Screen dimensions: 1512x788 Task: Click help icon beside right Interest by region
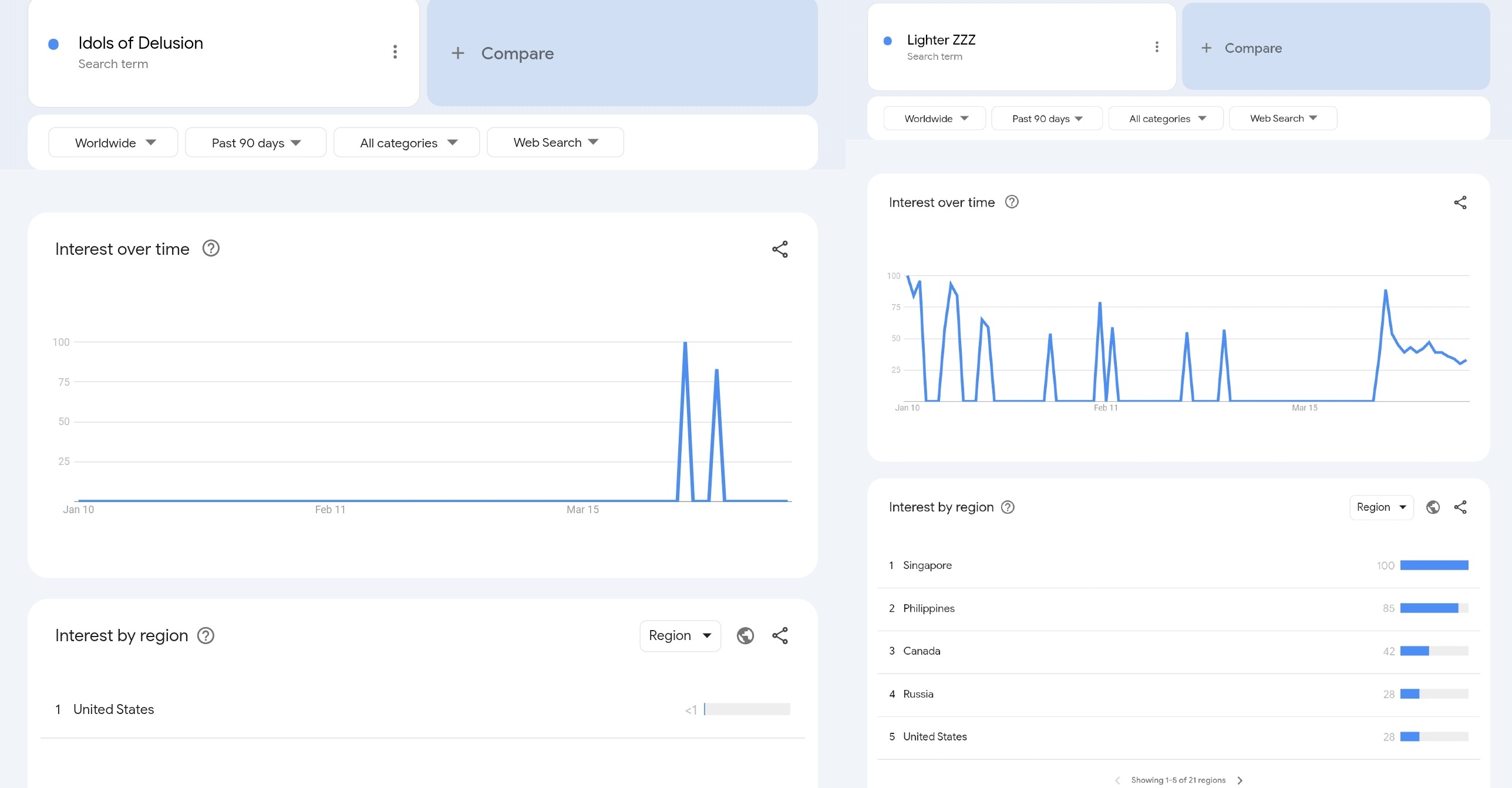pyautogui.click(x=1008, y=507)
